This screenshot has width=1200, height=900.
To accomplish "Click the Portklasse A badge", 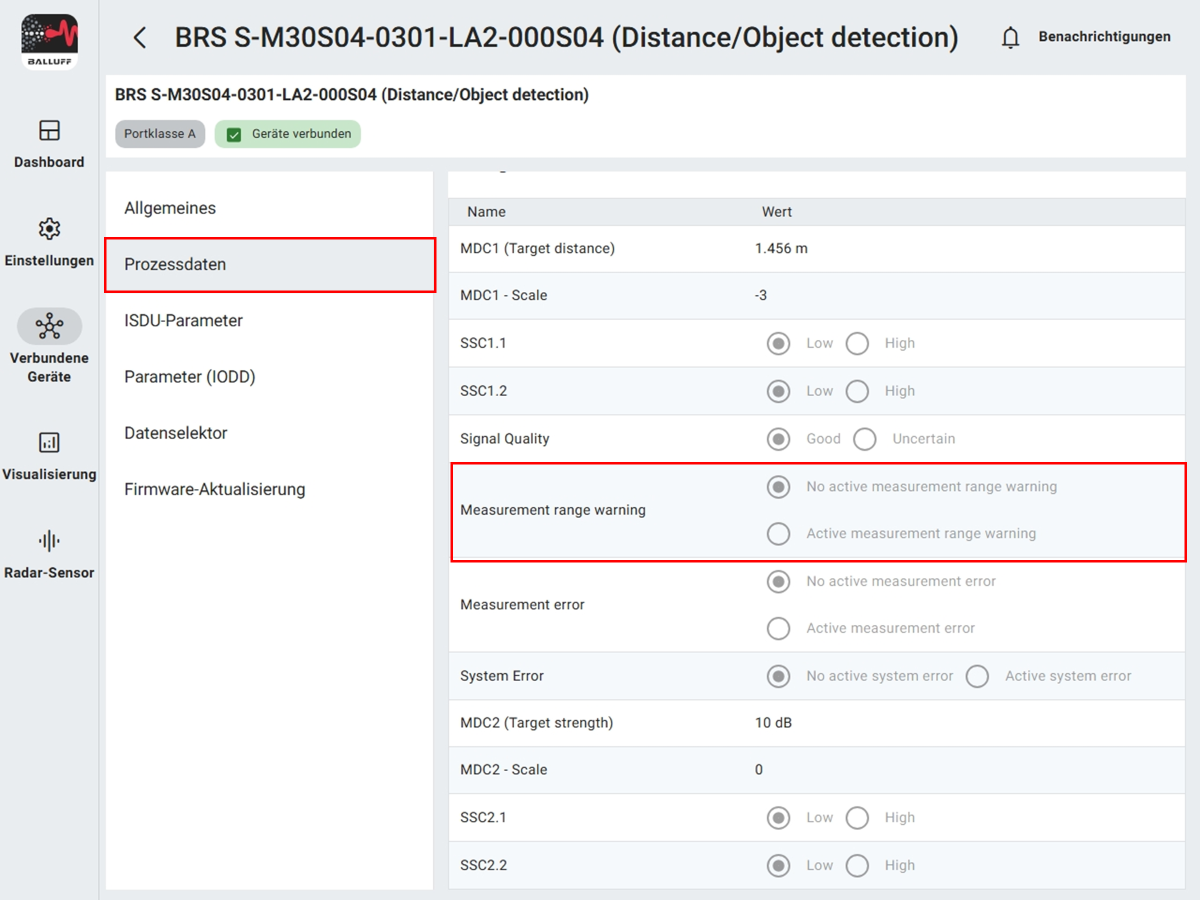I will (160, 134).
